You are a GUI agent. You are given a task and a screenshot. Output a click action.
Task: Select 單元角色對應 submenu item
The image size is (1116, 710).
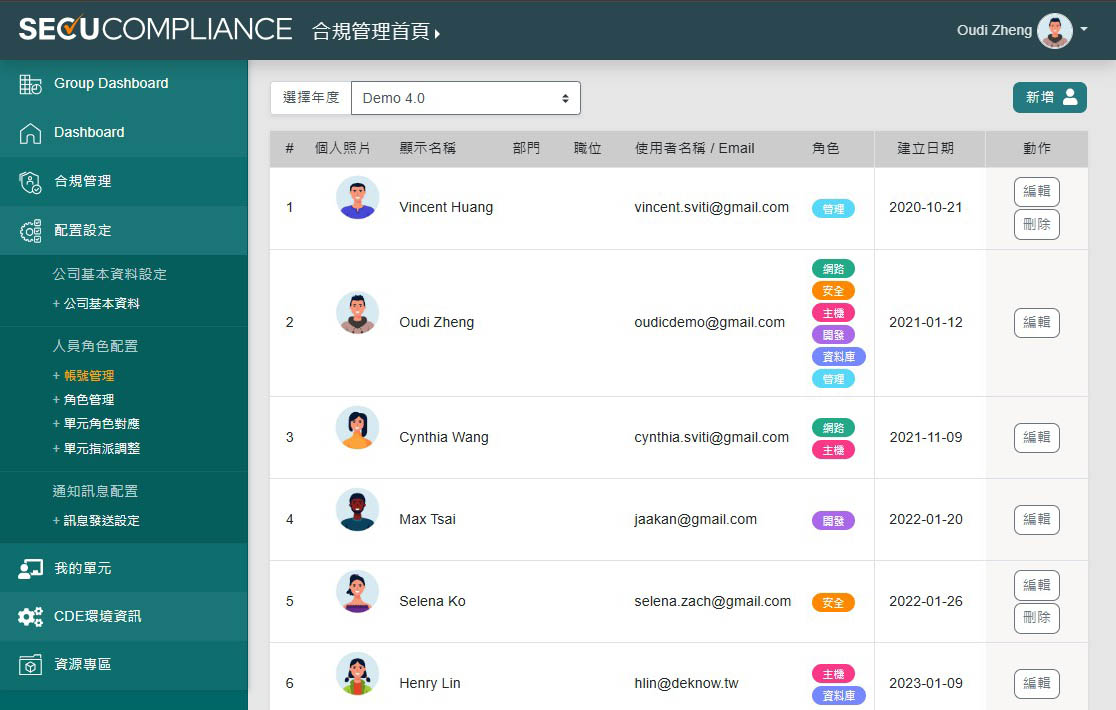click(101, 424)
